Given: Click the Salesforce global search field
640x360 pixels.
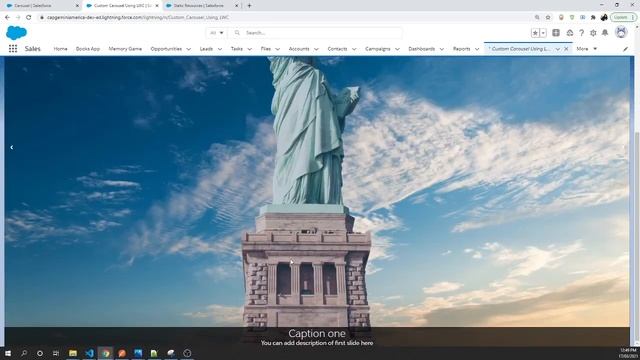Looking at the screenshot, I should click(x=317, y=33).
